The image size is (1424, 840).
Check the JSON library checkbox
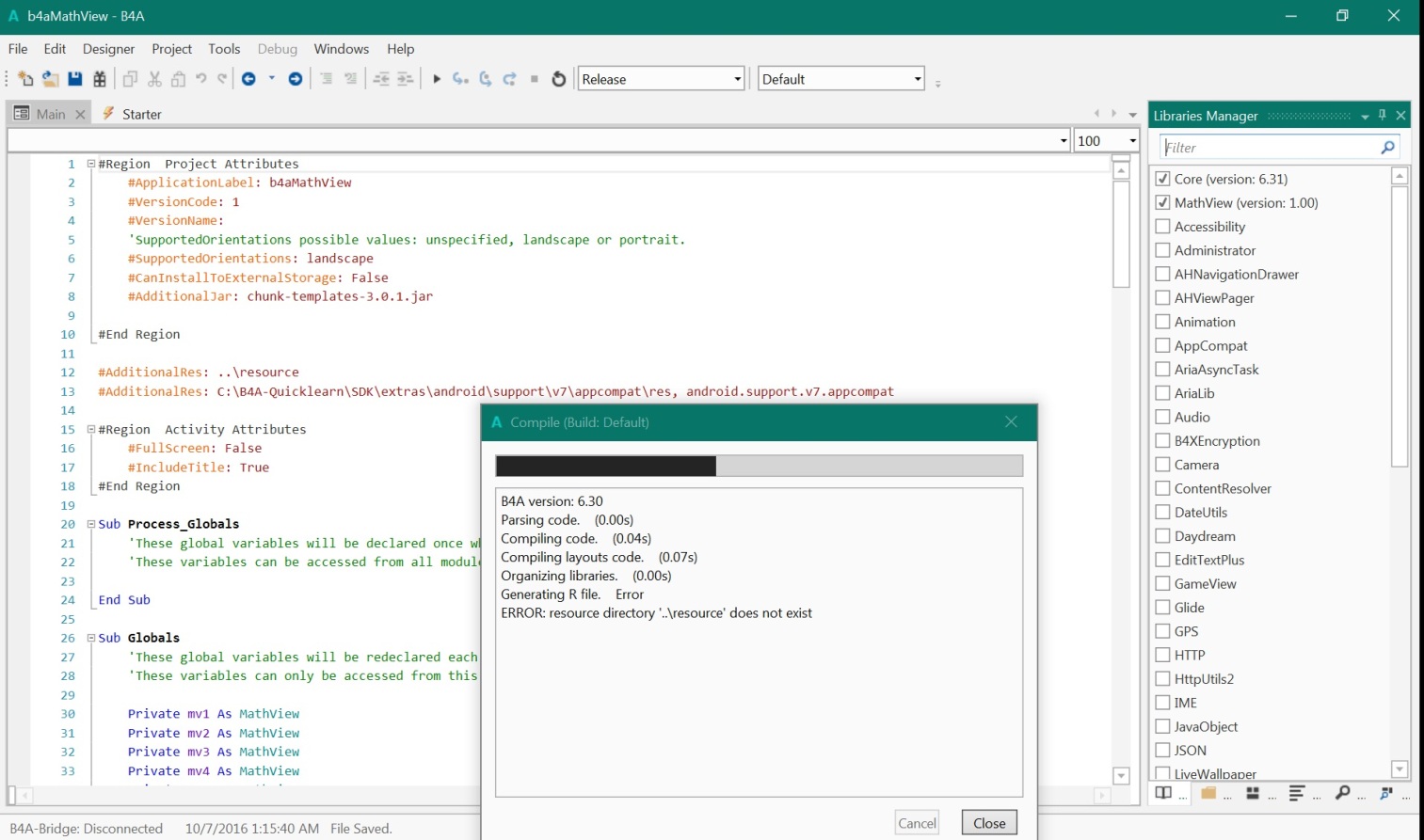pyautogui.click(x=1163, y=751)
